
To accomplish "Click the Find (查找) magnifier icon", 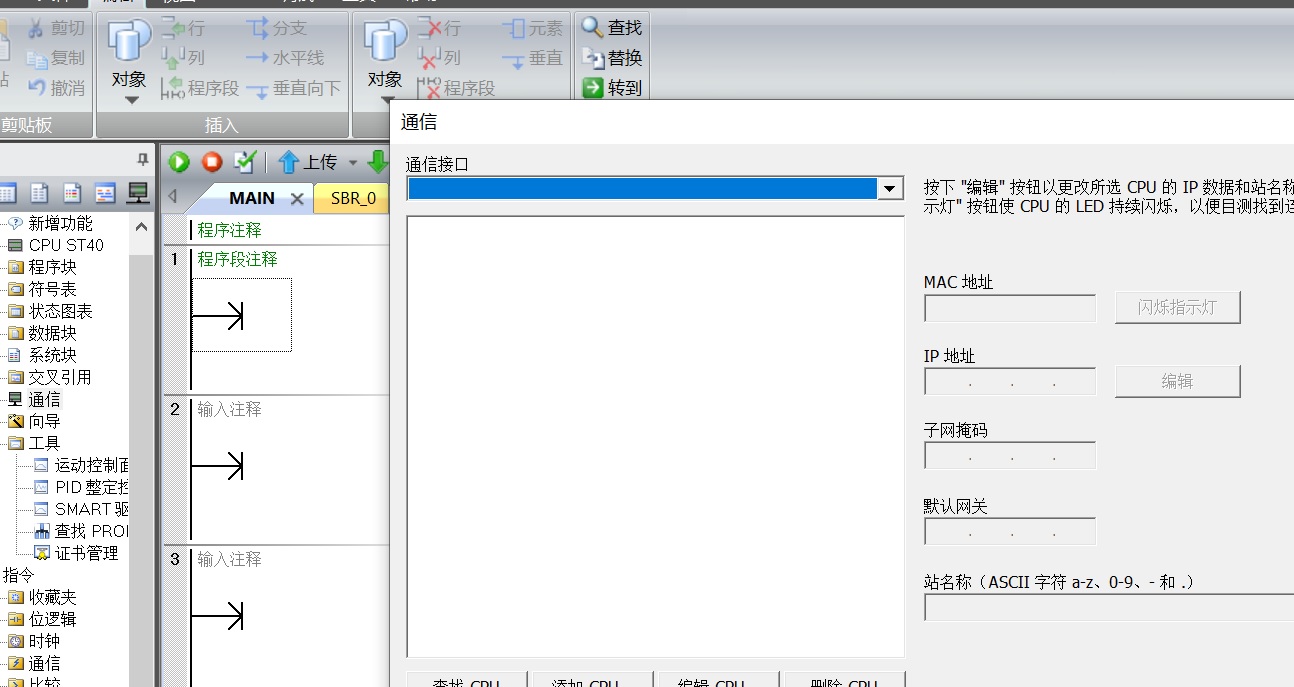I will [593, 28].
